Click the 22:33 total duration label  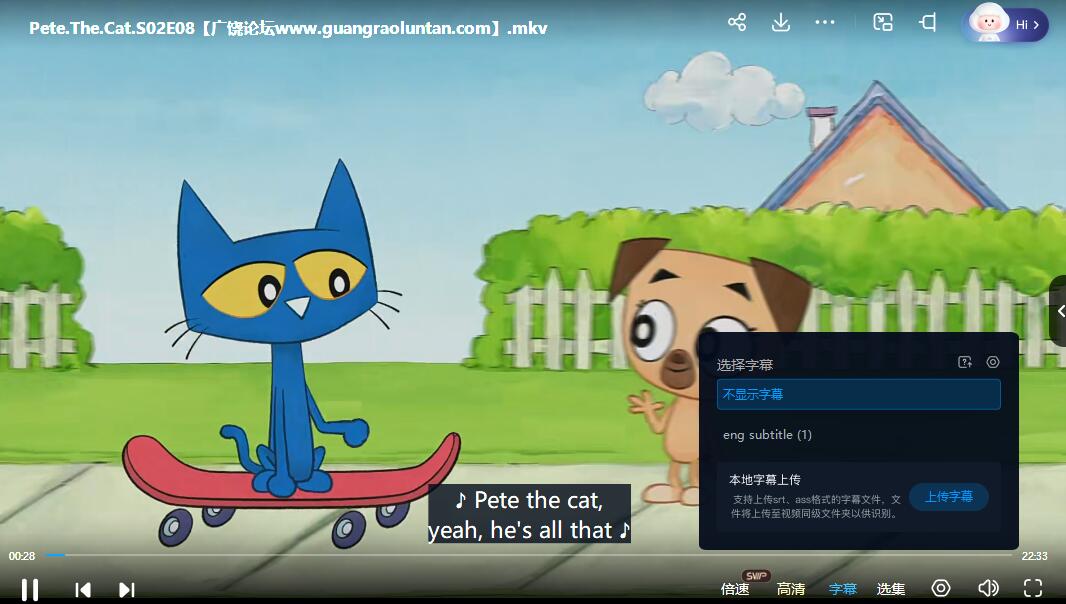(x=1034, y=556)
